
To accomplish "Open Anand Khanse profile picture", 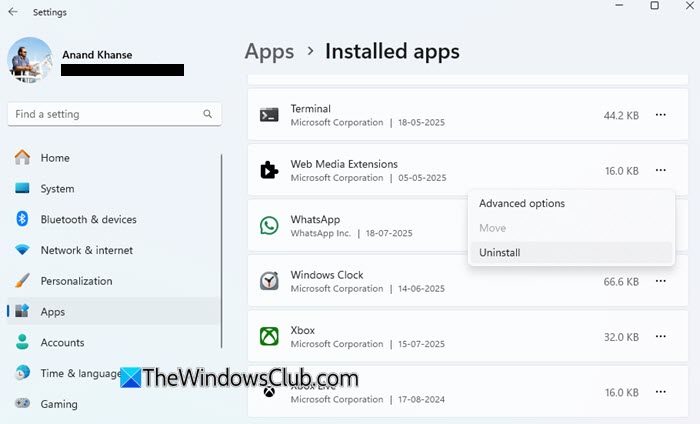I will (29, 60).
